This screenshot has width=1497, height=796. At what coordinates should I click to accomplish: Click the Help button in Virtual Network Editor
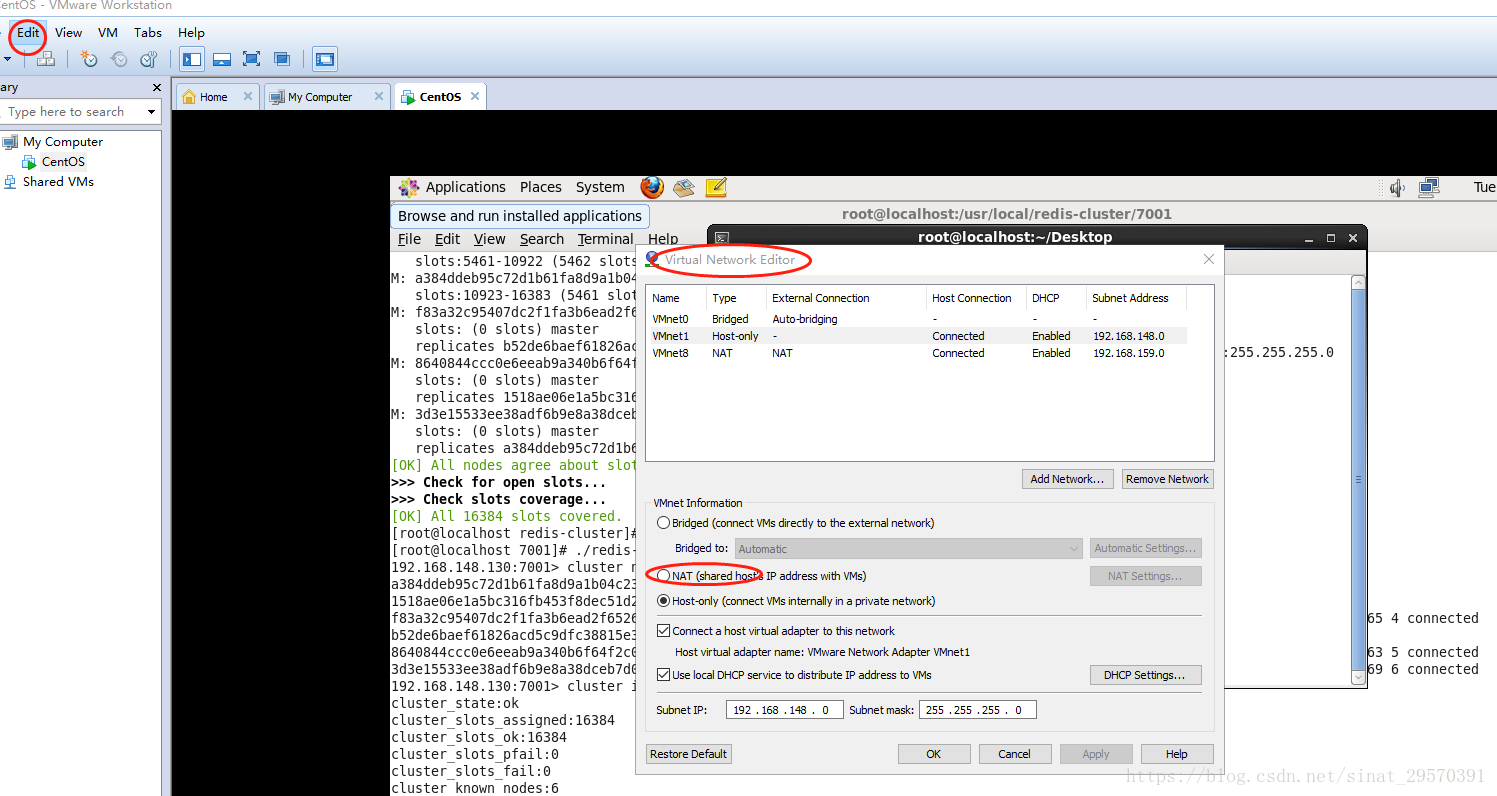click(x=1177, y=754)
